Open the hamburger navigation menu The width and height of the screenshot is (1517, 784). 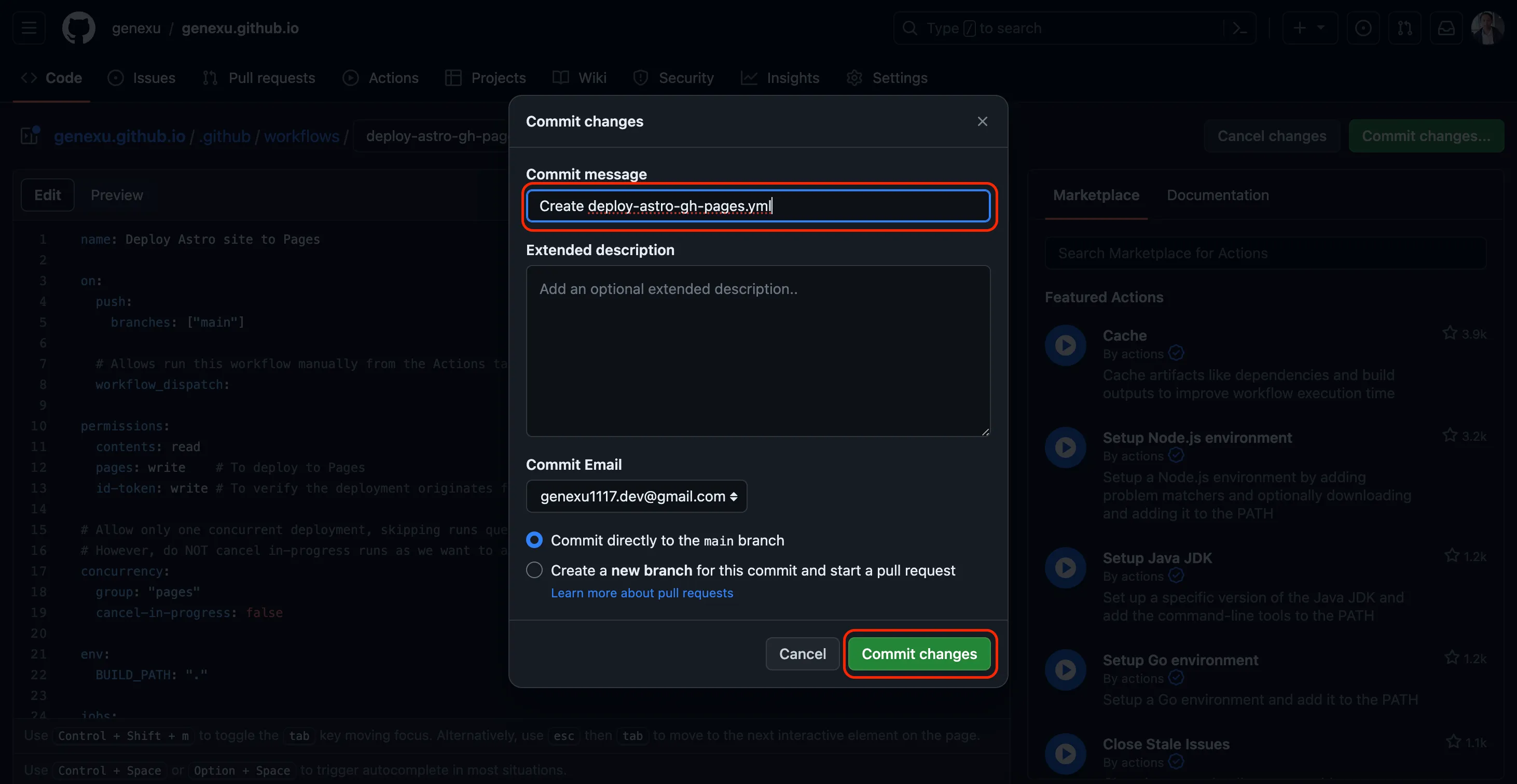[x=29, y=27]
